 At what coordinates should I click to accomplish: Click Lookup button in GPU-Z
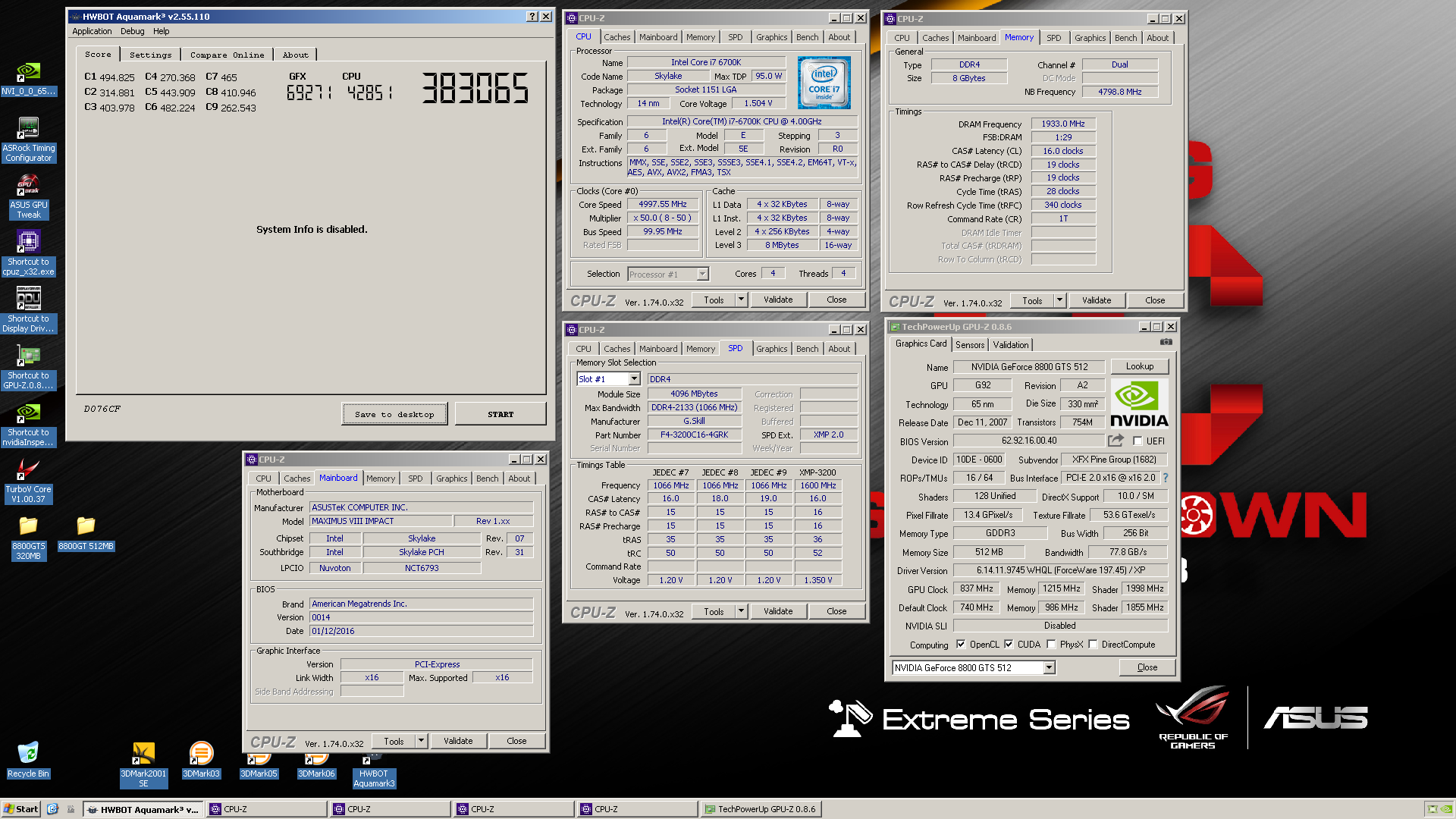pyautogui.click(x=1140, y=366)
